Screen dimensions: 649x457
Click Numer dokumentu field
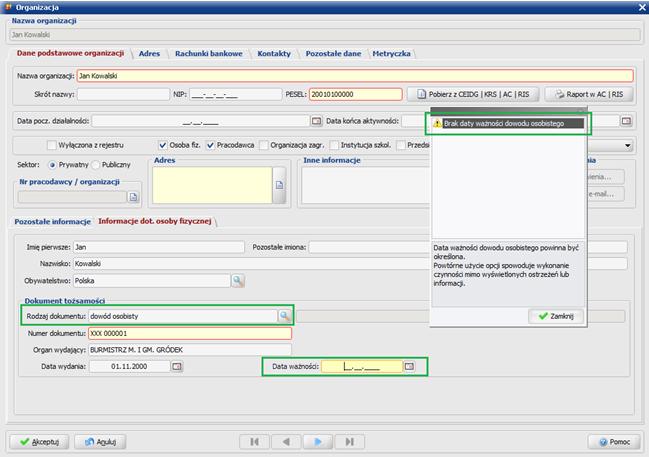(190, 333)
